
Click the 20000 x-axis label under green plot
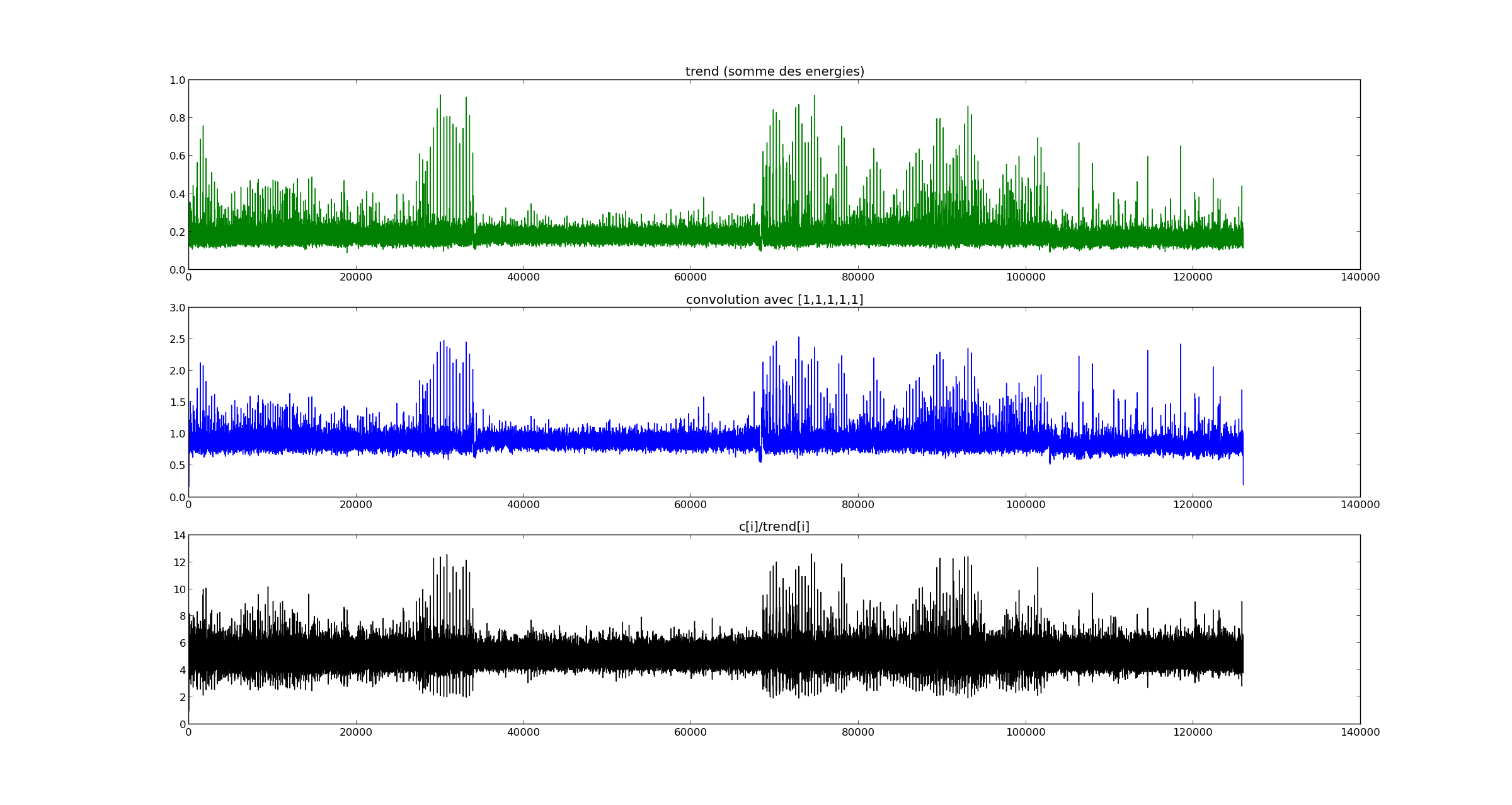[x=356, y=277]
